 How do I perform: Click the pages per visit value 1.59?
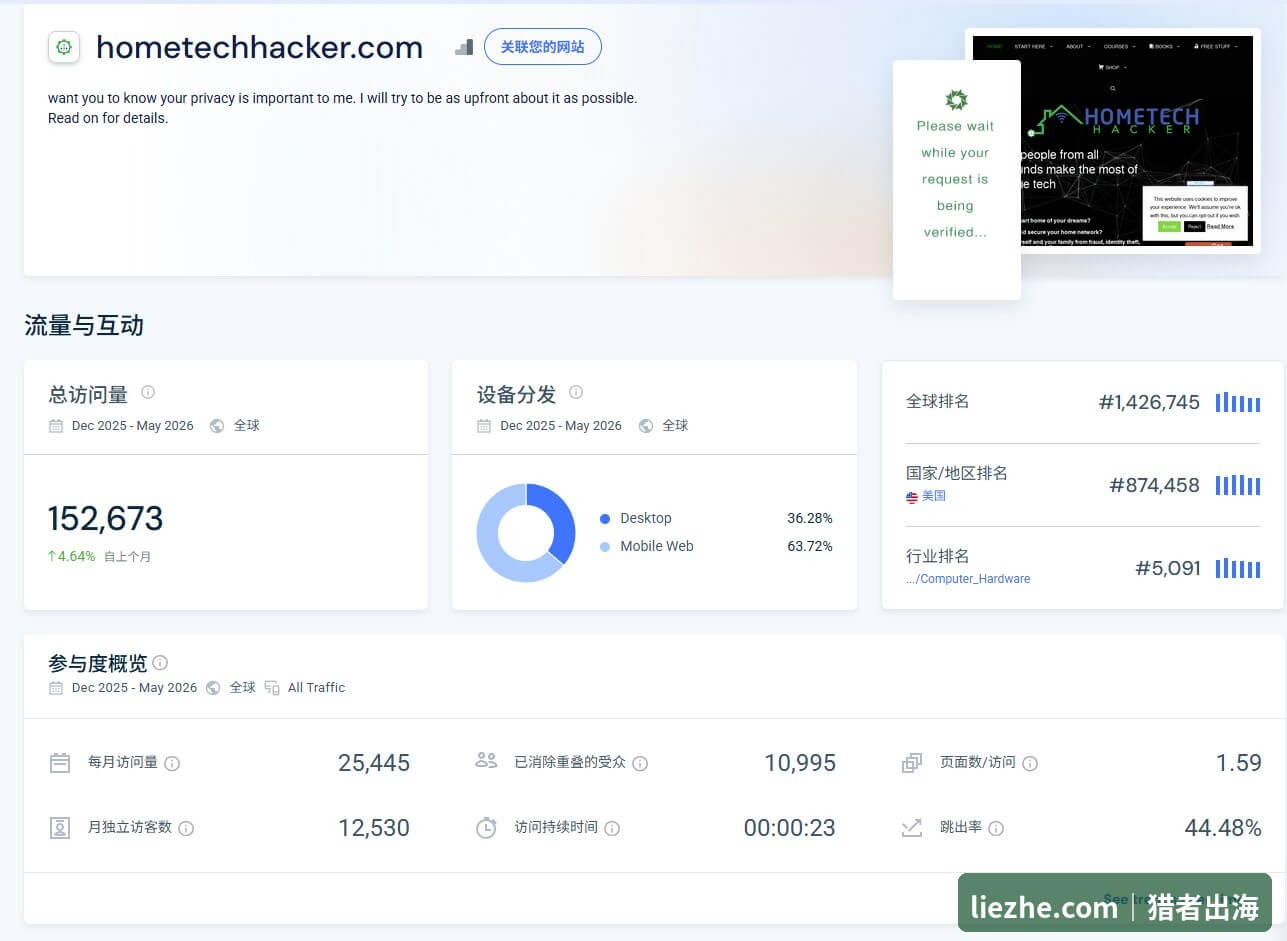(x=1239, y=763)
